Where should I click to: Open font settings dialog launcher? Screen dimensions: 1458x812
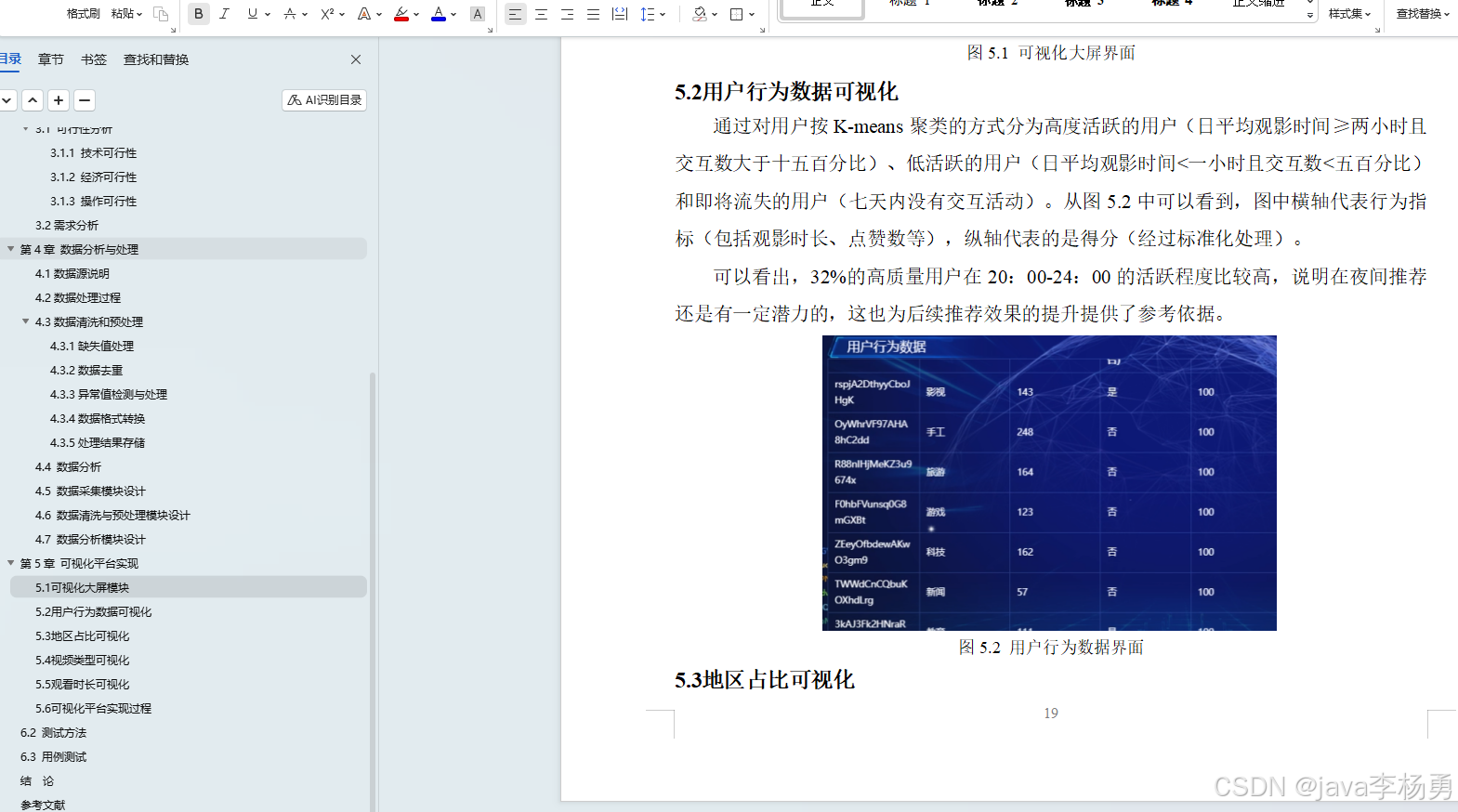click(490, 30)
